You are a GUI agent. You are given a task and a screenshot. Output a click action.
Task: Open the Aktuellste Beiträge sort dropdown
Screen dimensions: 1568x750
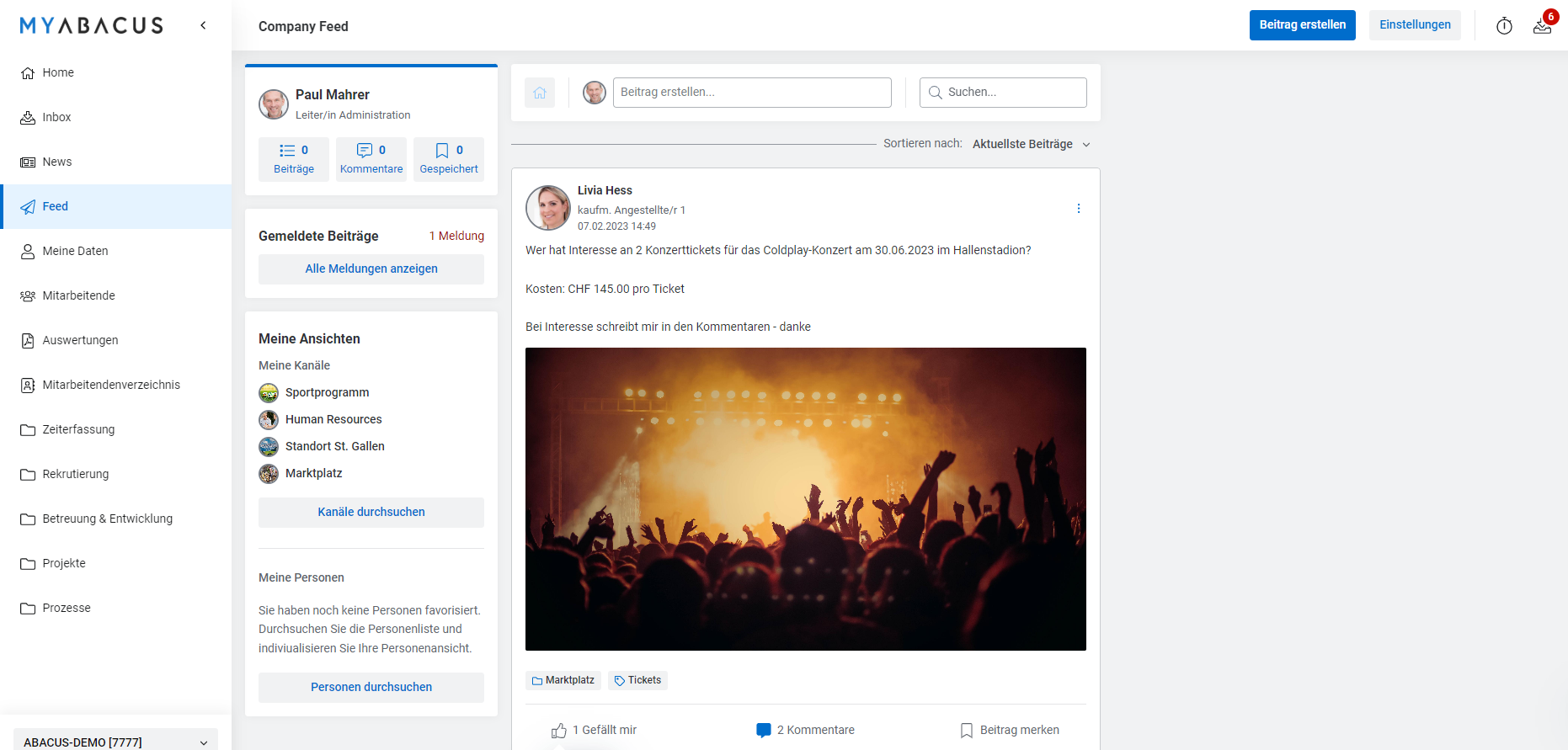(1031, 144)
